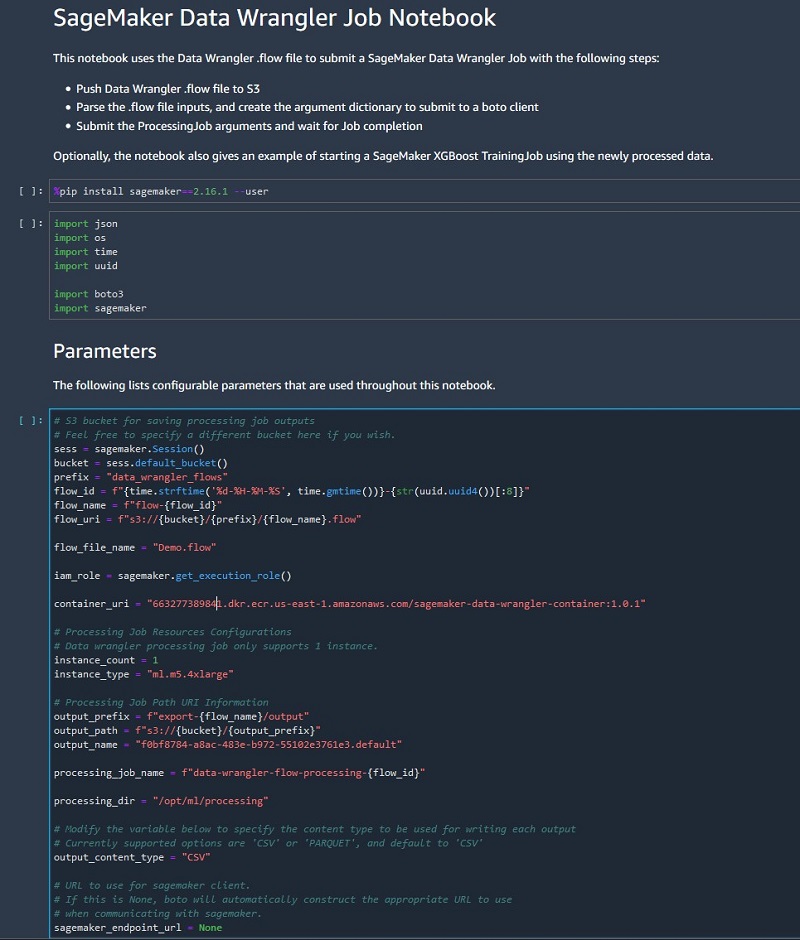
Task: Select the bullet starting "Parse the .flow file inputs"
Action: pos(307,107)
